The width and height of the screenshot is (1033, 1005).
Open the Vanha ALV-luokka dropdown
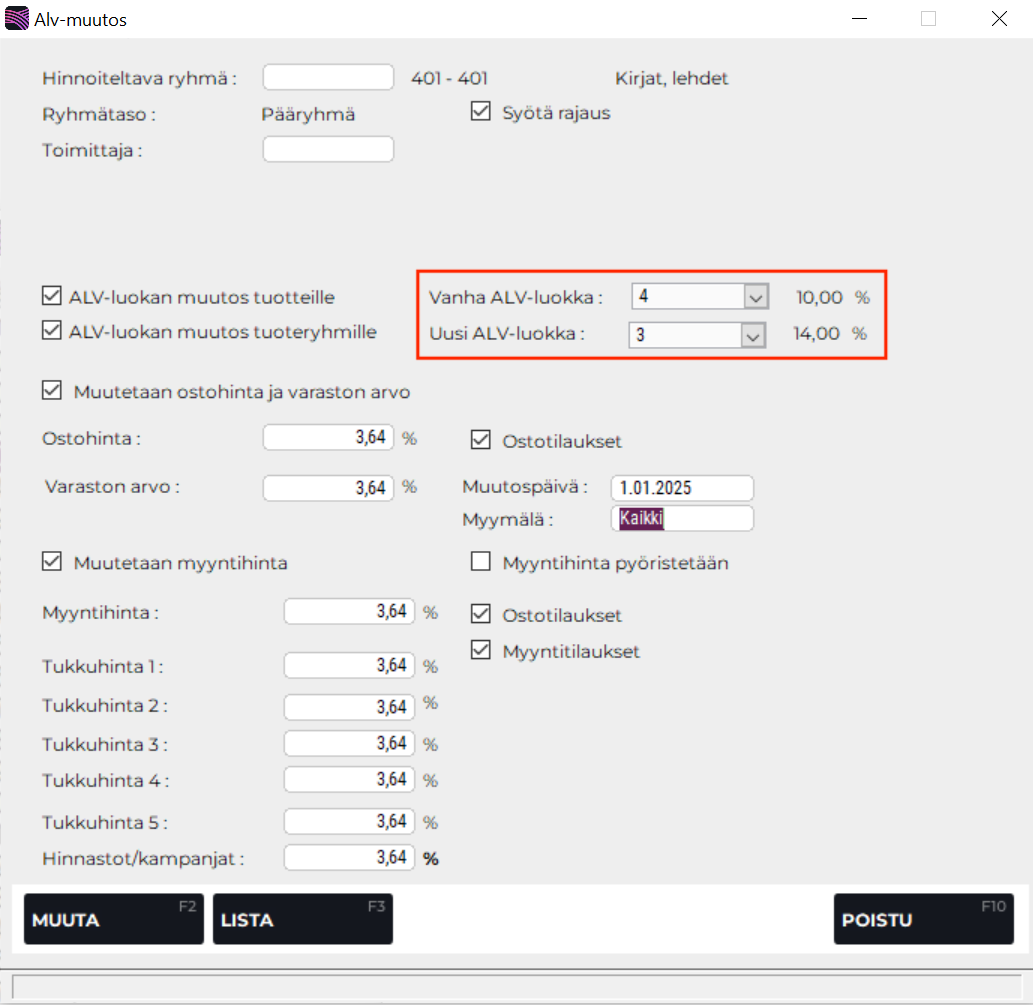tap(755, 297)
